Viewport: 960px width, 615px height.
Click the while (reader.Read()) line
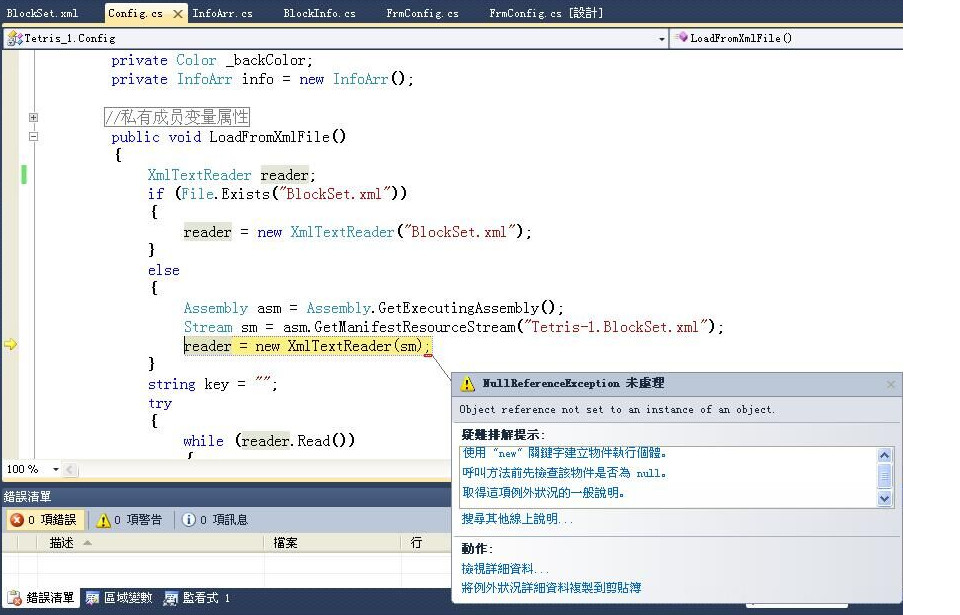(269, 441)
